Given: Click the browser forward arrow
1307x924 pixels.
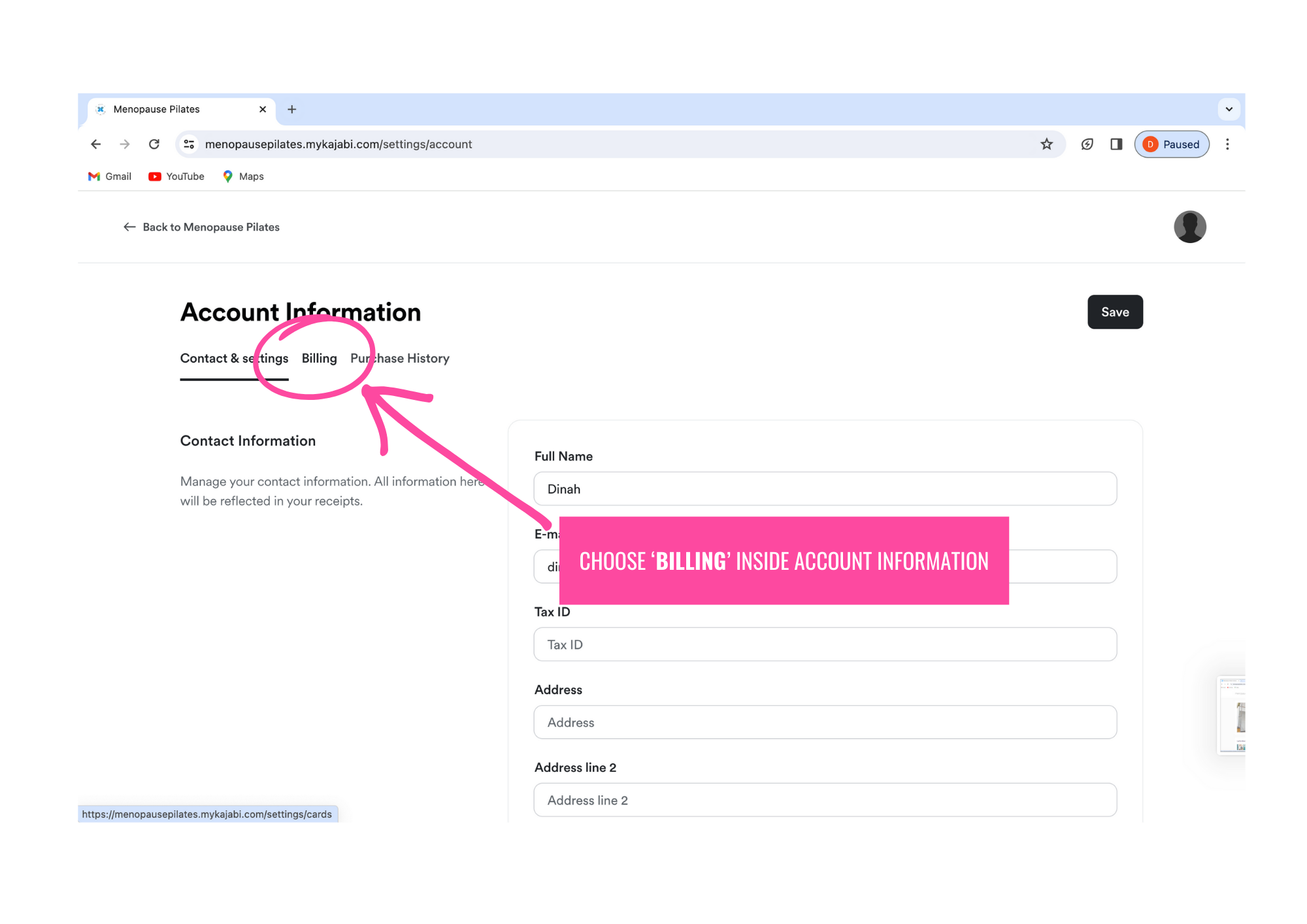Looking at the screenshot, I should [x=125, y=144].
